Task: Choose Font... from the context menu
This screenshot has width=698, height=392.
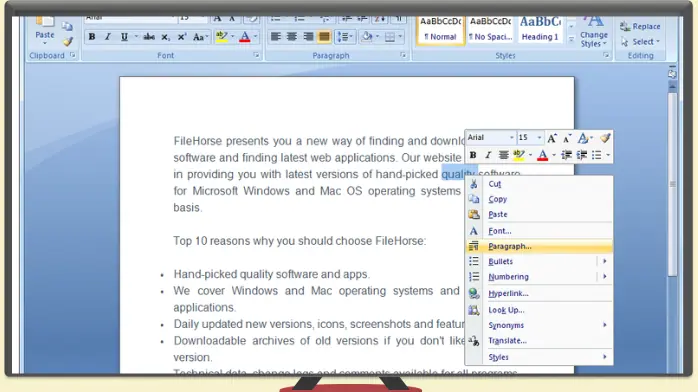Action: coord(539,231)
